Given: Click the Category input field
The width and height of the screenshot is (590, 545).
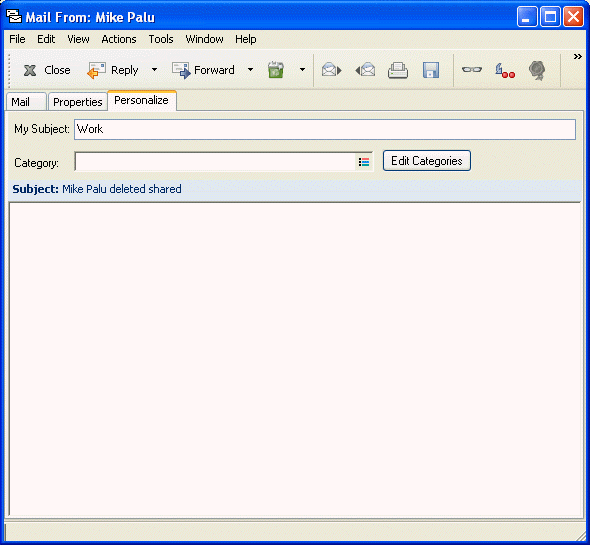Looking at the screenshot, I should (215, 162).
